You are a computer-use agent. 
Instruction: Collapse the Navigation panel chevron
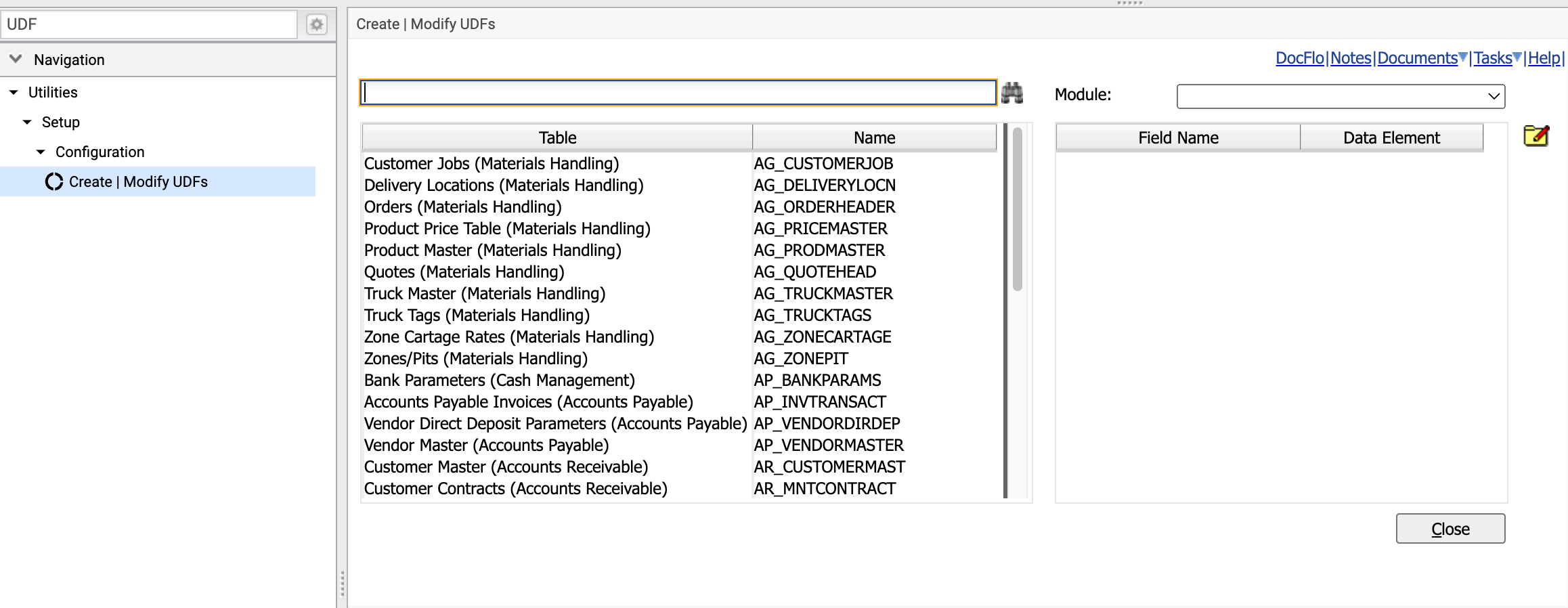coord(16,59)
